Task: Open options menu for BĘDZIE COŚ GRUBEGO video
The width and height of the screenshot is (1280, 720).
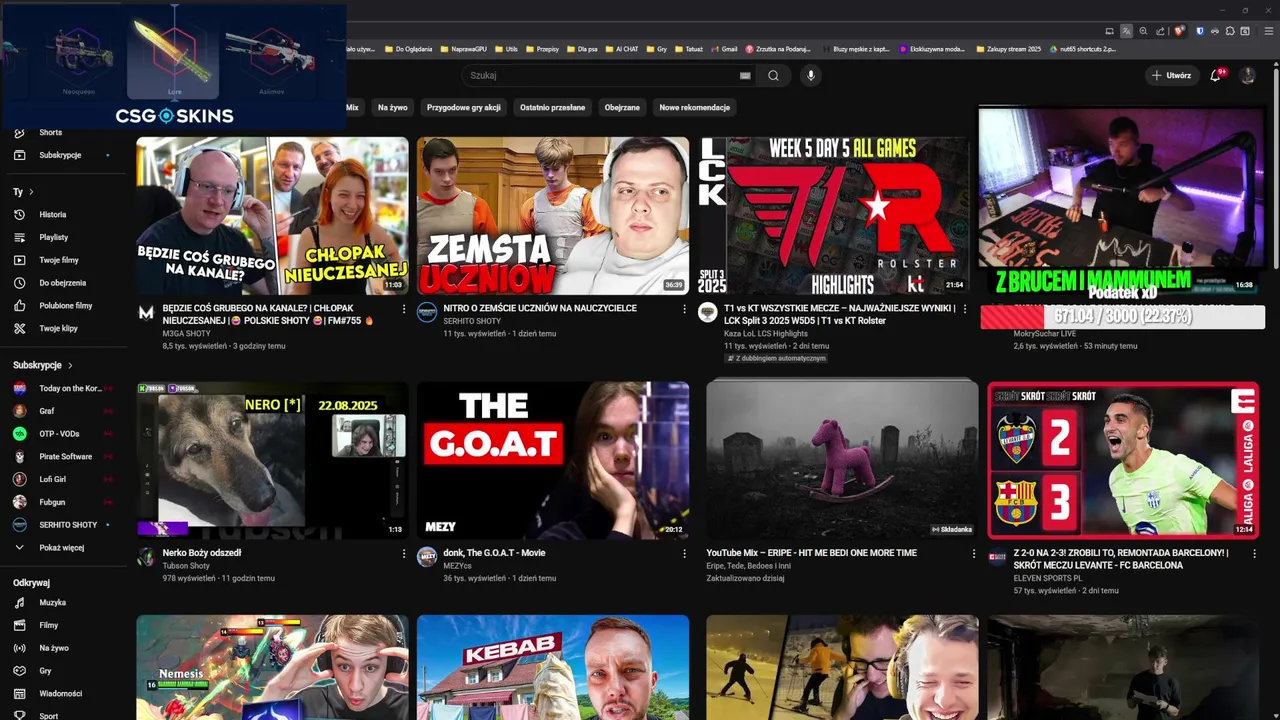Action: click(404, 309)
